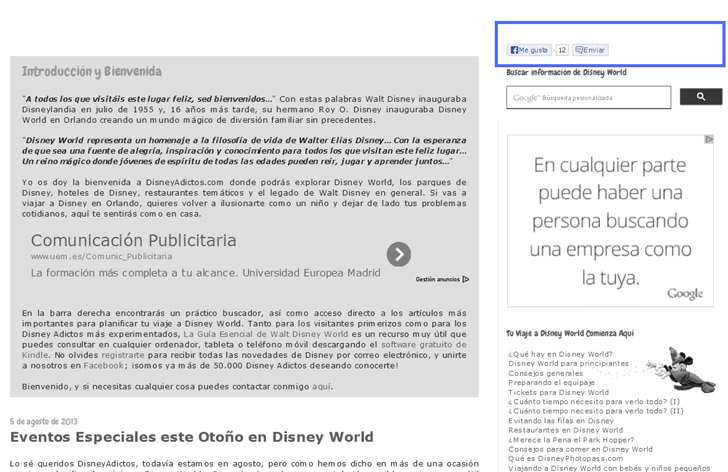
Task: Open 'Disney World para principiantes' link
Action: tap(568, 363)
